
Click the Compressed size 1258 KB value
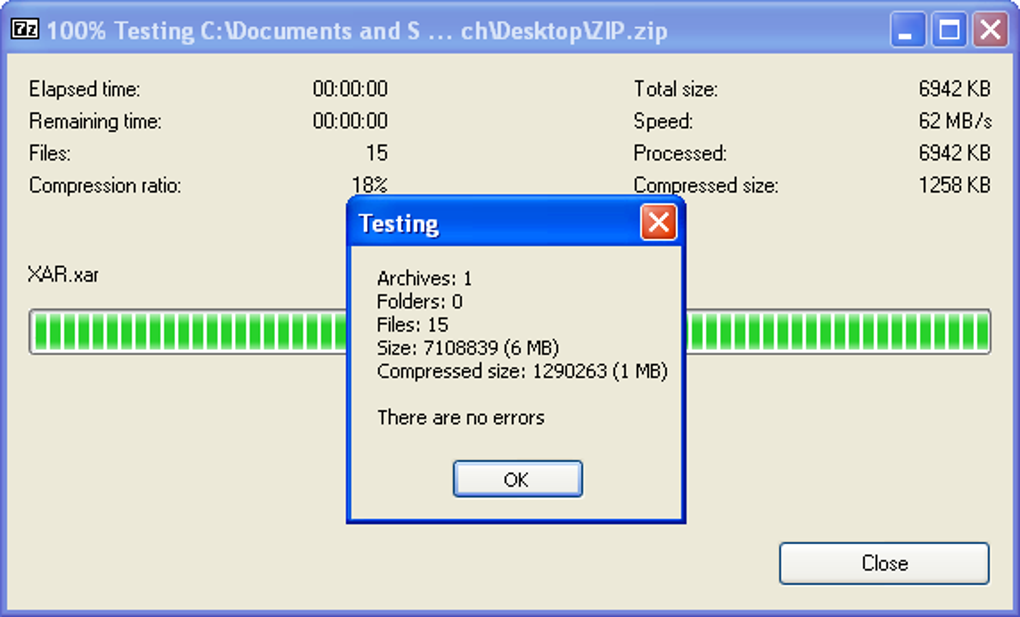tap(954, 185)
